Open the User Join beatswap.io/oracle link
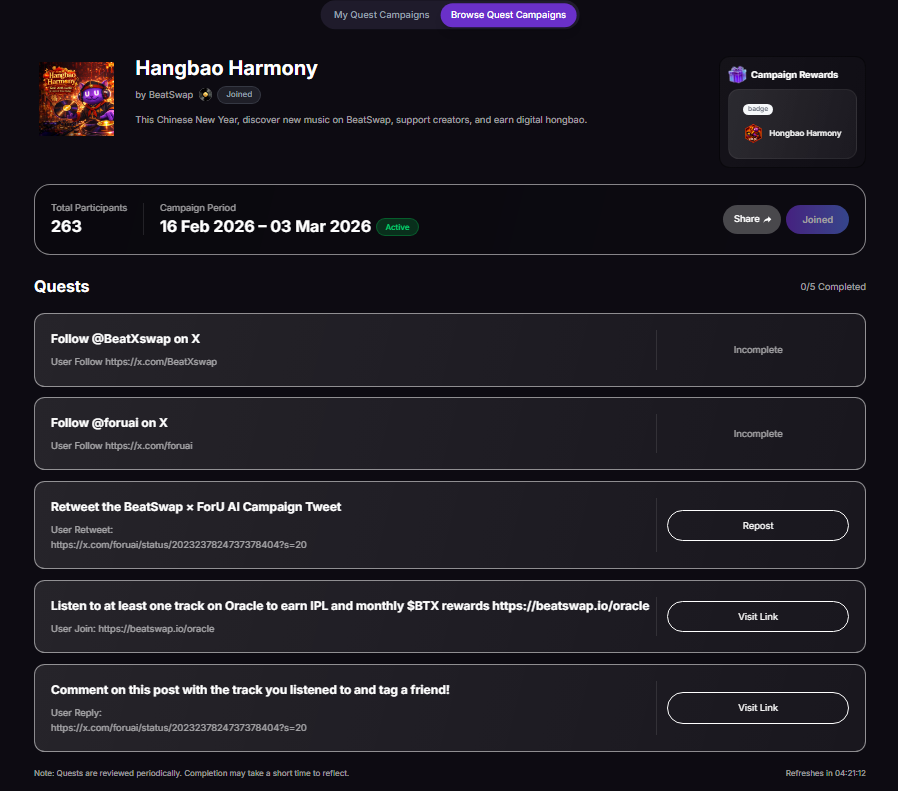 point(156,629)
